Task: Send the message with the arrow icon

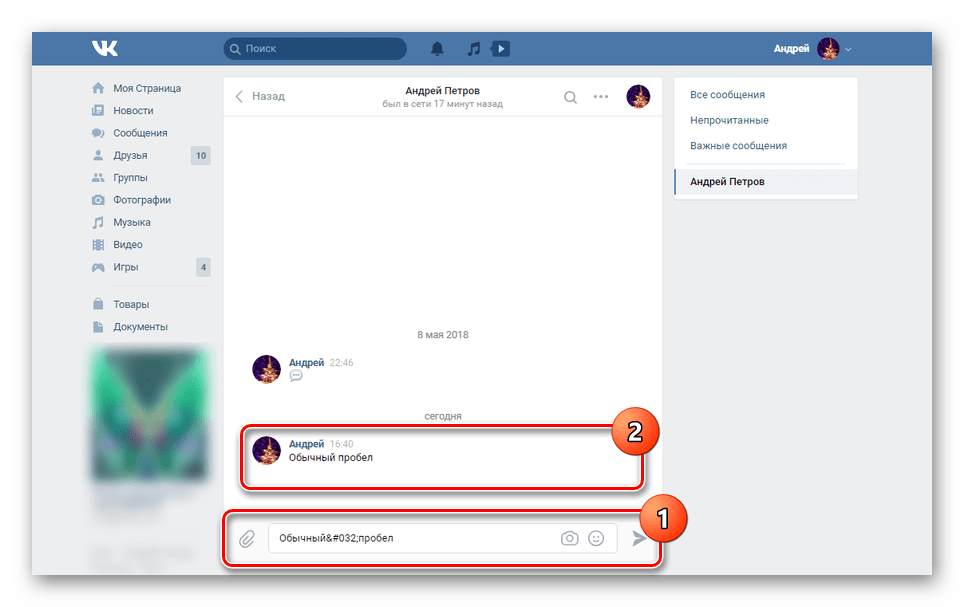Action: (640, 538)
